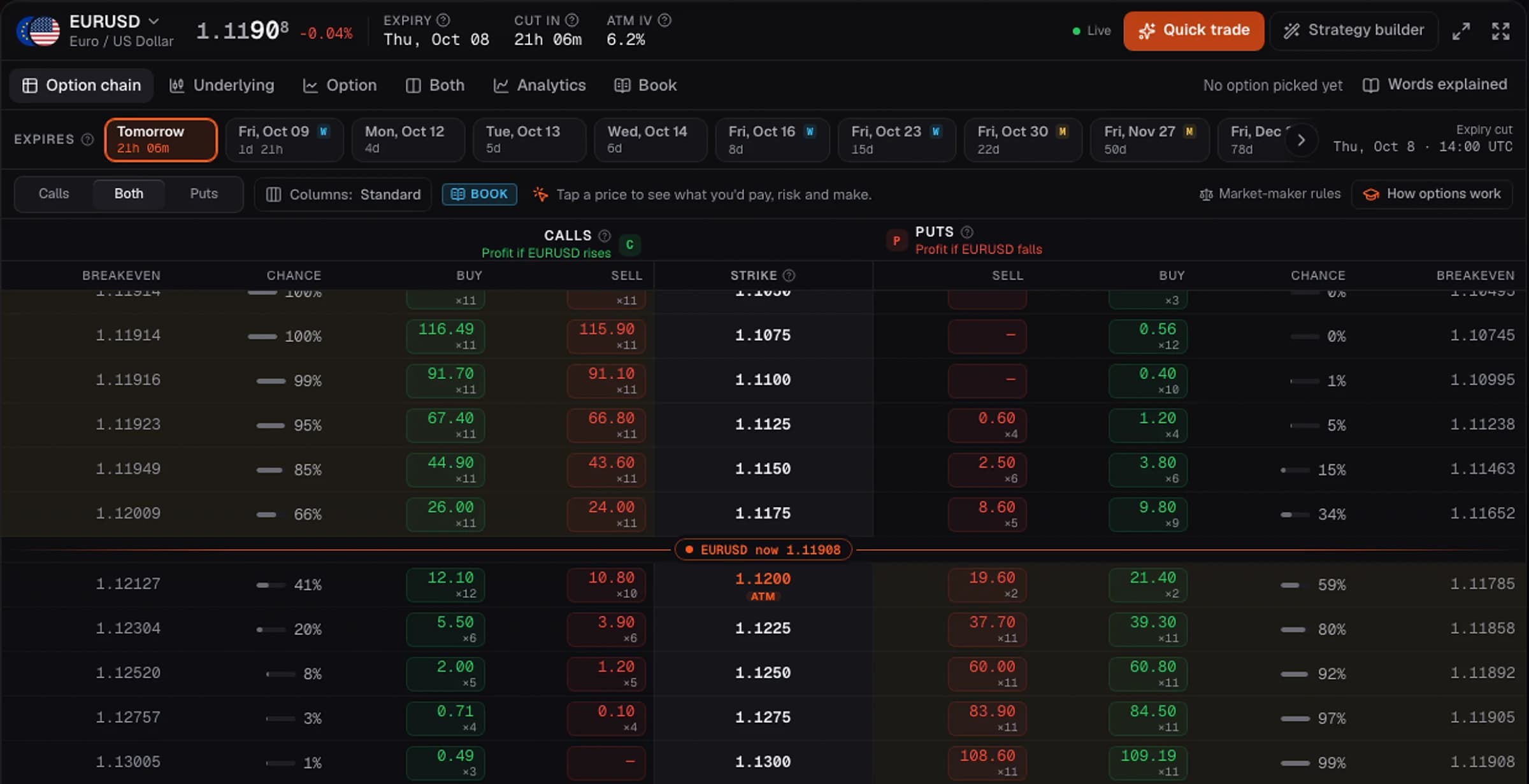Choose the Fri, Oct 30 expiry
Viewport: 1529px width, 784px height.
1023,139
